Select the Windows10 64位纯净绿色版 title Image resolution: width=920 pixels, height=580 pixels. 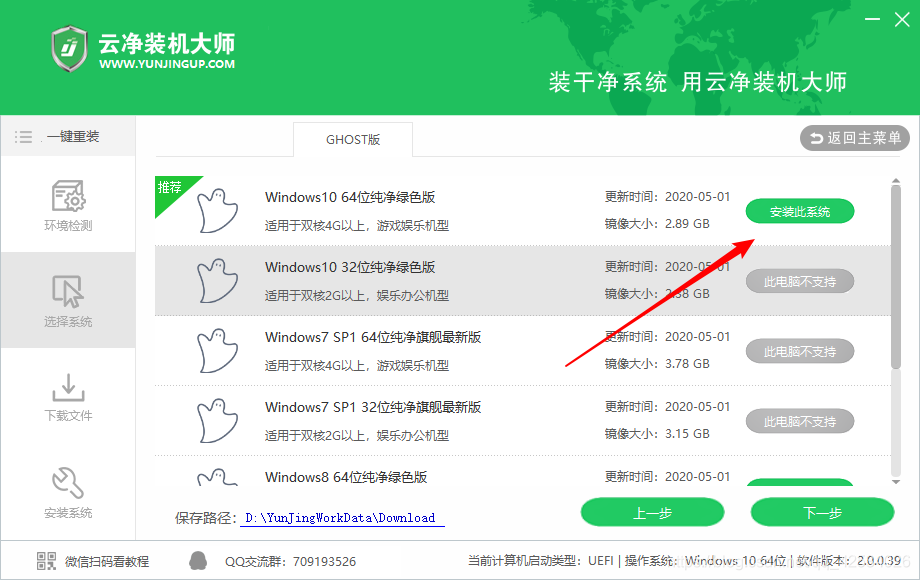tap(350, 197)
